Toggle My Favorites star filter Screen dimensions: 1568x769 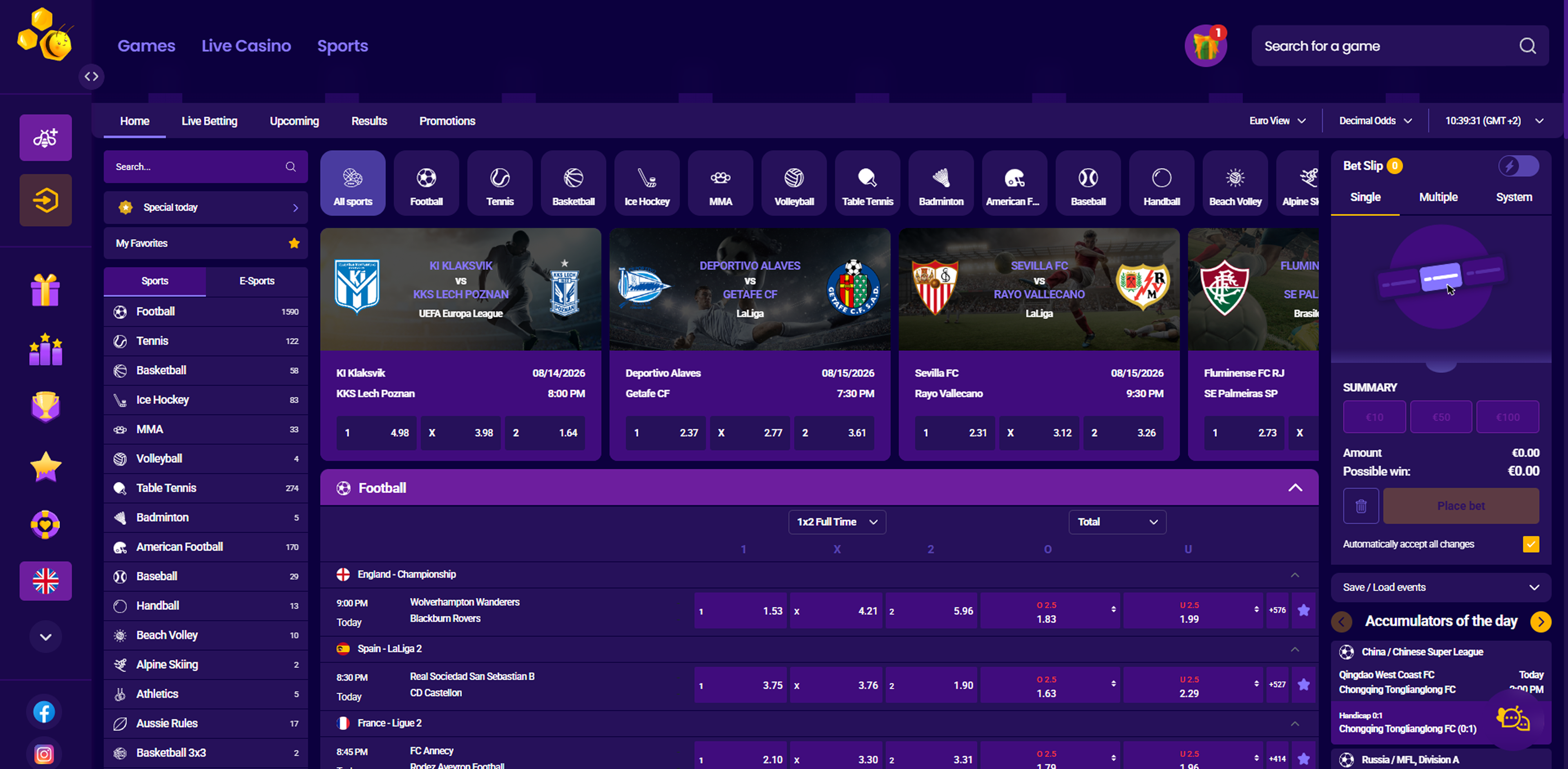(294, 243)
